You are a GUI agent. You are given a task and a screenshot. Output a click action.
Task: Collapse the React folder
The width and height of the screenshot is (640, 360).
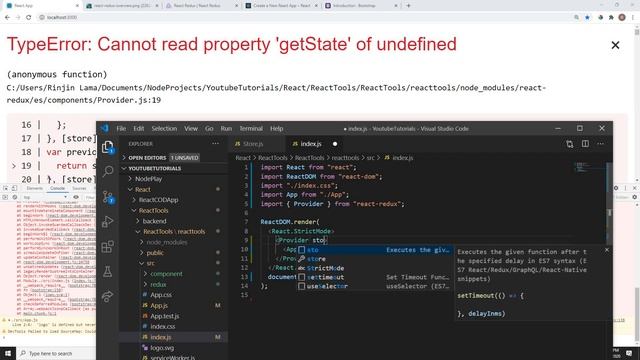(142, 189)
